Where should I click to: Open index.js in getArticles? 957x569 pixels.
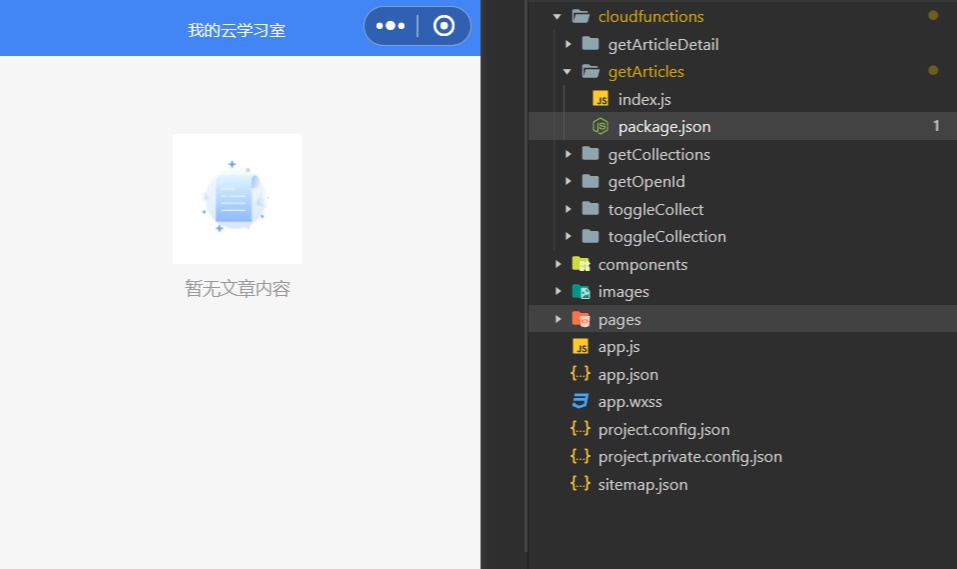click(x=645, y=100)
